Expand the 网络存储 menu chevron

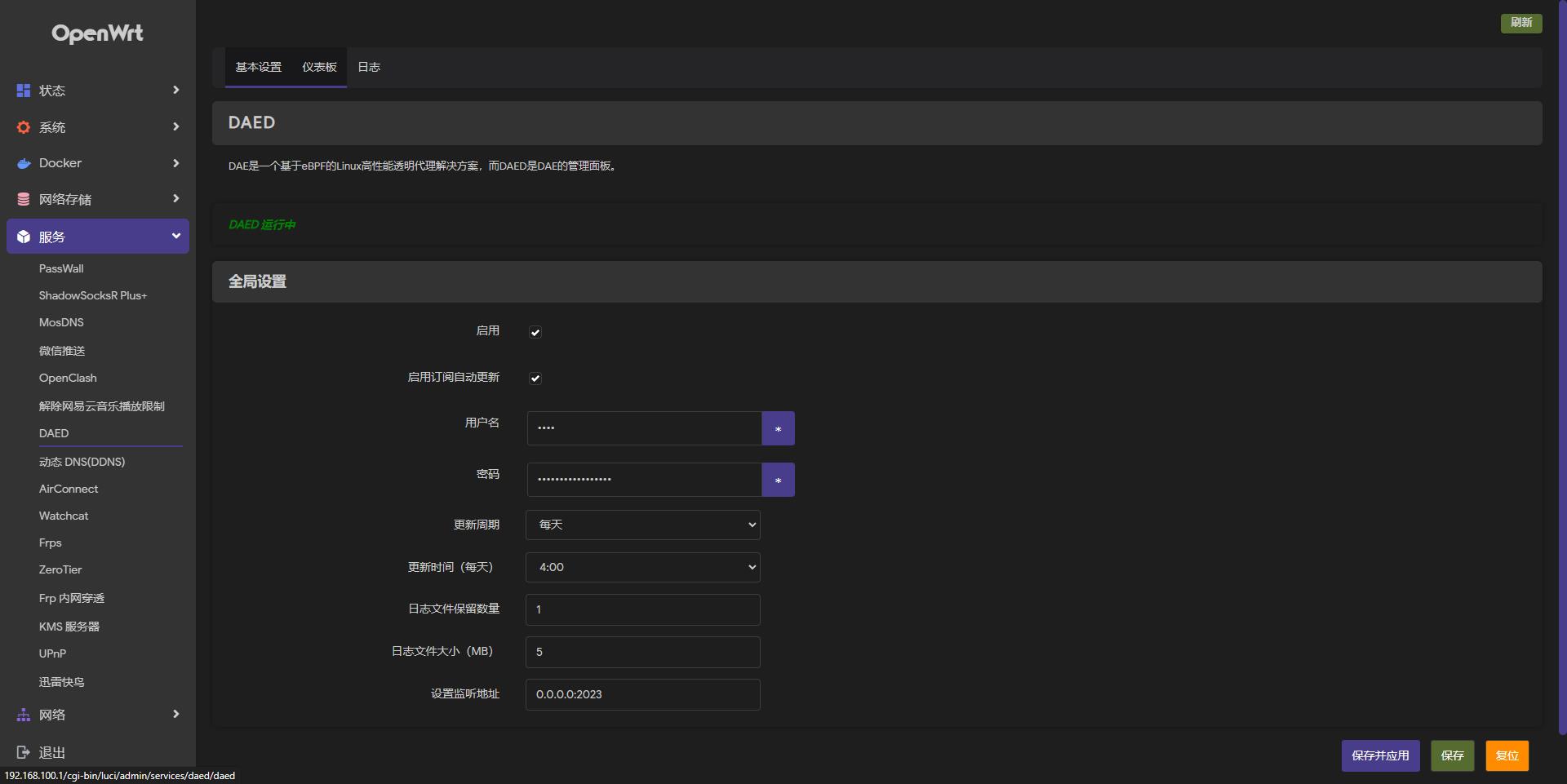click(x=175, y=198)
